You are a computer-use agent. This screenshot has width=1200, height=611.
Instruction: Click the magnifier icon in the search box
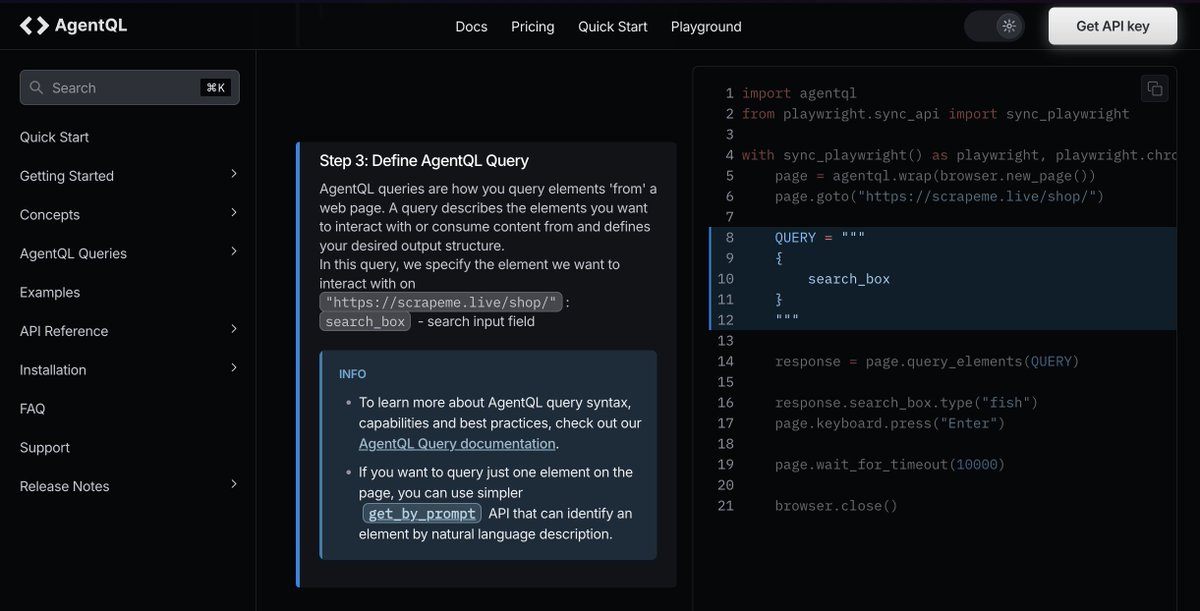click(x=36, y=88)
